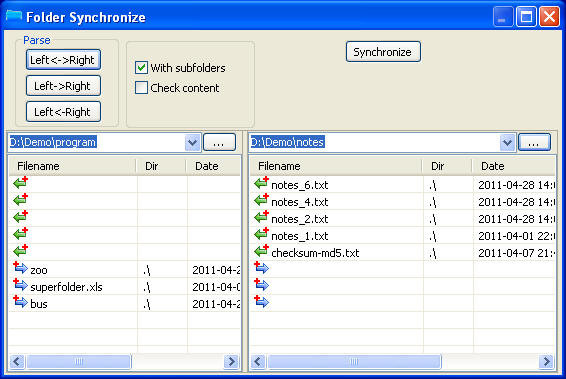Click copy-left arrow icon beside checksum-md5.txt
The width and height of the screenshot is (566, 379).
click(x=261, y=251)
